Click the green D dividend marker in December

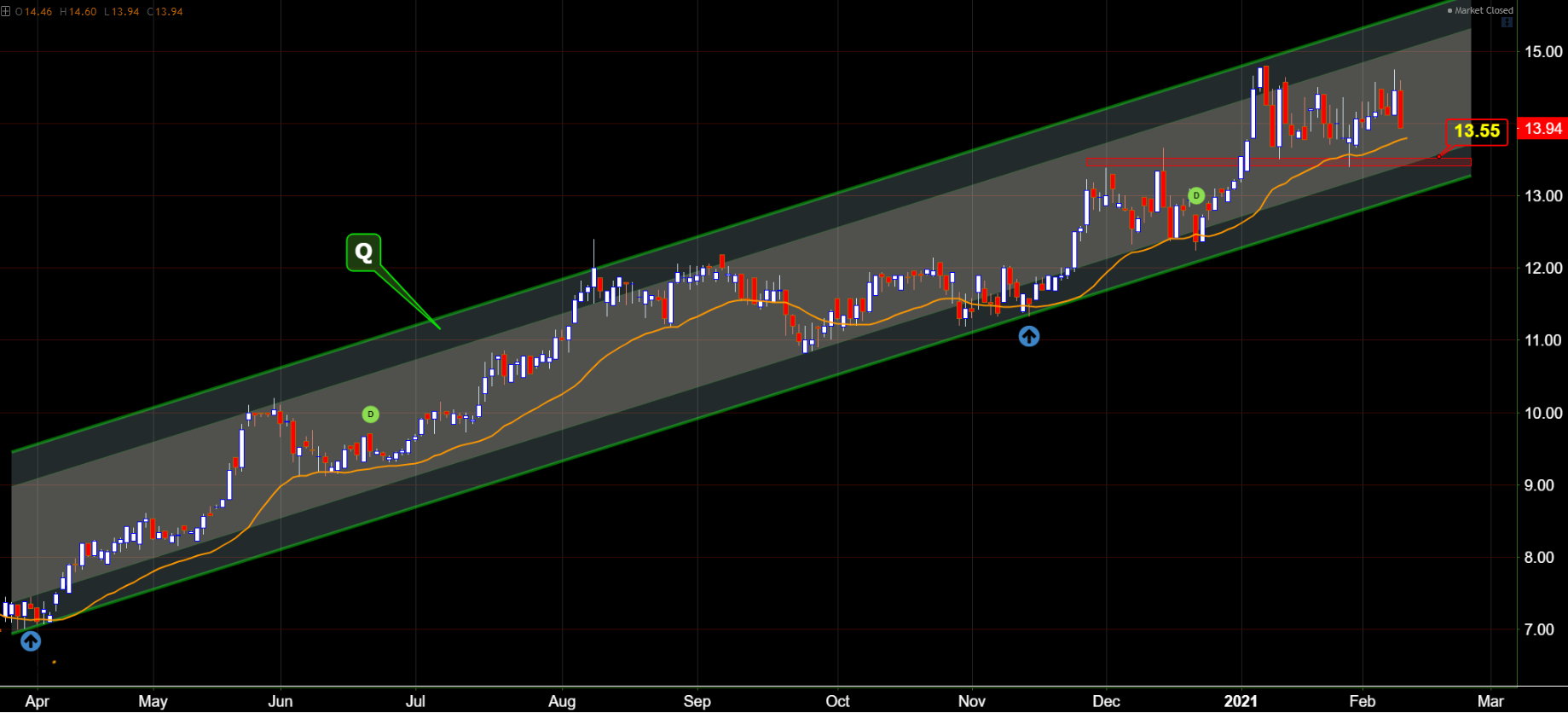coord(1196,196)
